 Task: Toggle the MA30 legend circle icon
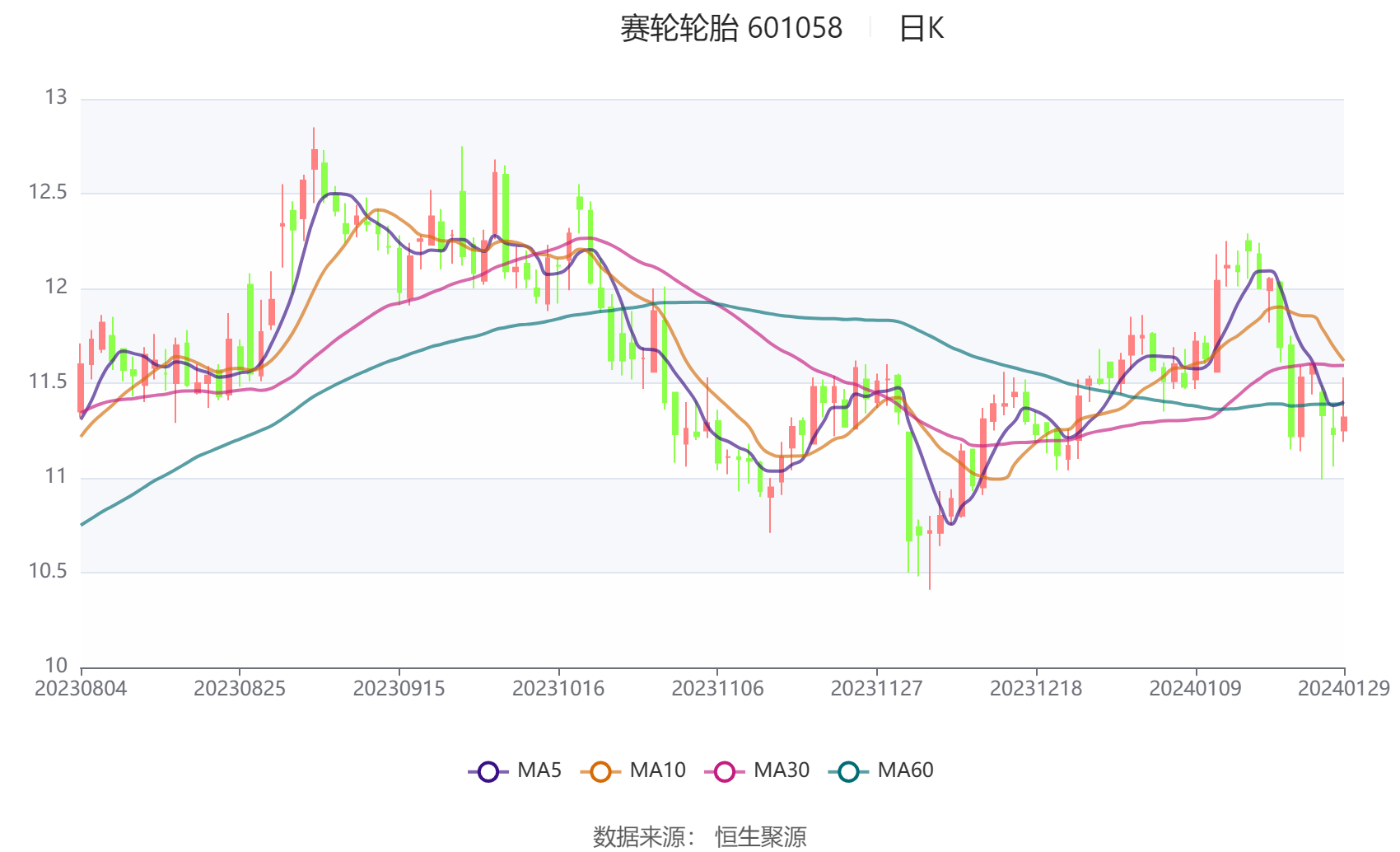click(x=725, y=772)
